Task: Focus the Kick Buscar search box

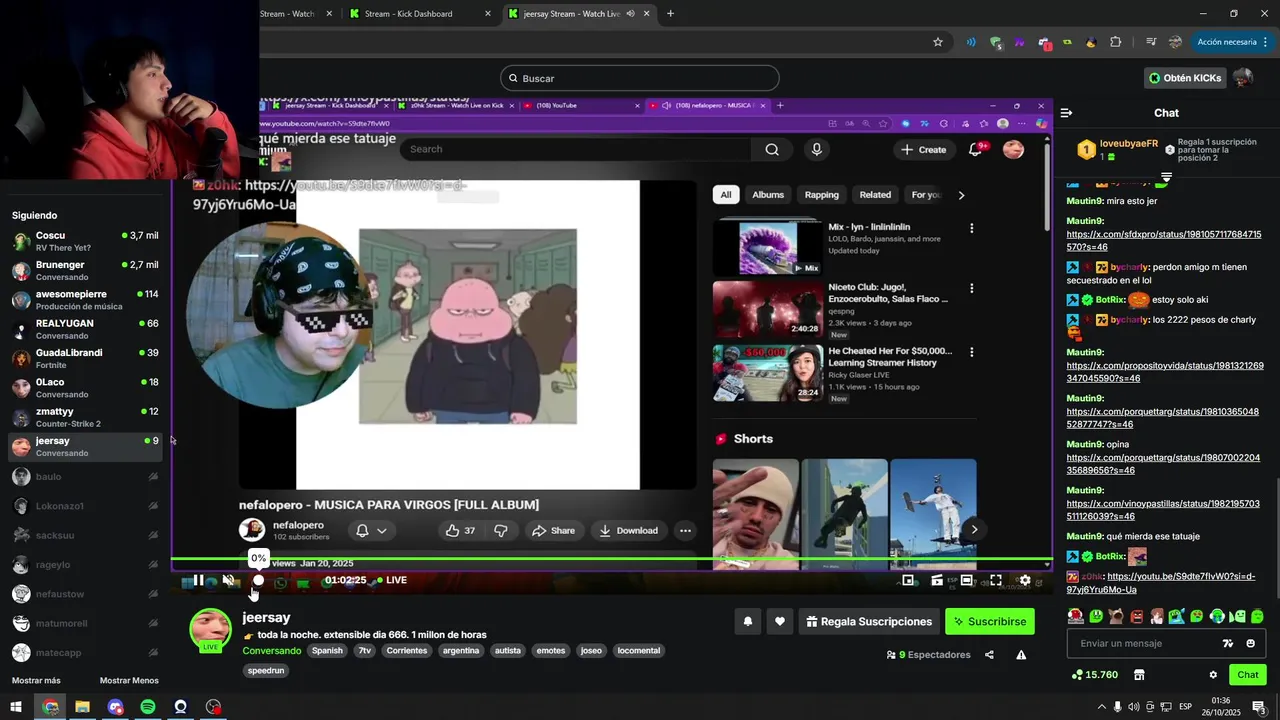Action: [x=640, y=78]
